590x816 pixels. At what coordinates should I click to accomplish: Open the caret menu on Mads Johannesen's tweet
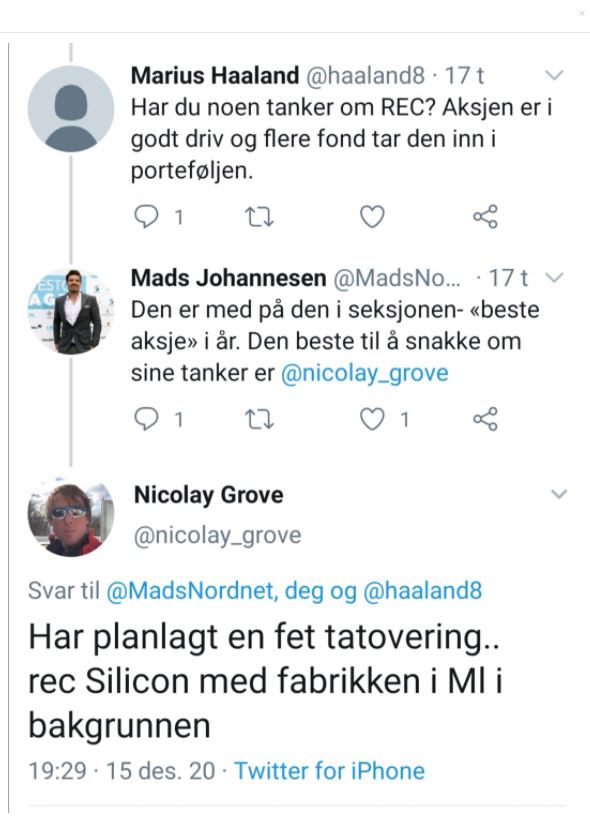pos(553,277)
